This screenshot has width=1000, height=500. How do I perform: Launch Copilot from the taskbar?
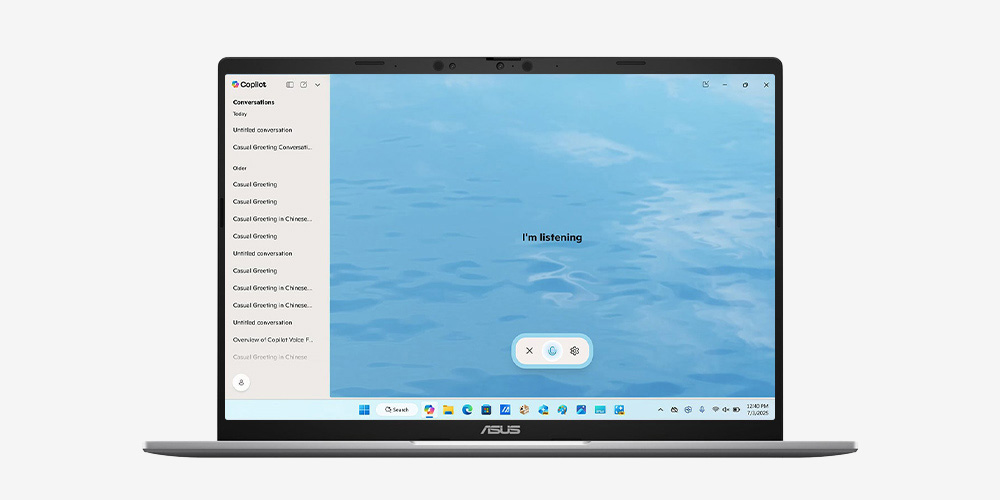click(429, 410)
